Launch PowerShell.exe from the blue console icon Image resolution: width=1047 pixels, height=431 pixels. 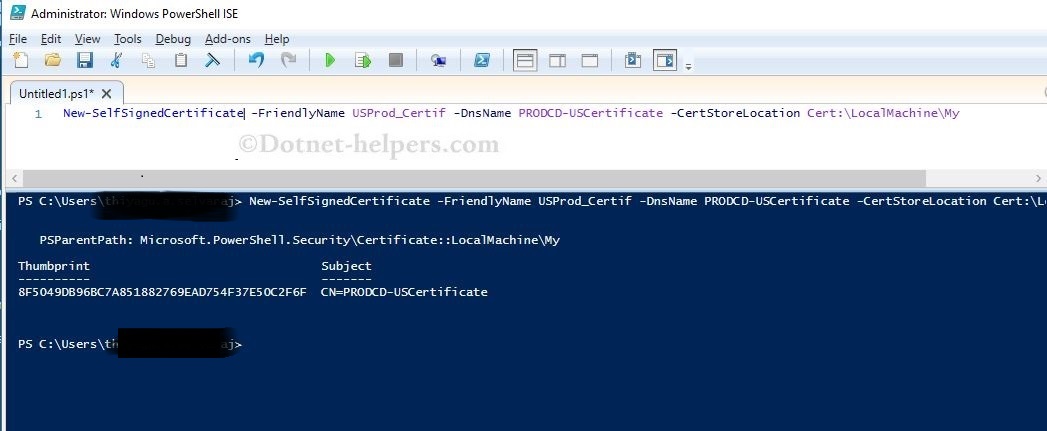(x=481, y=60)
